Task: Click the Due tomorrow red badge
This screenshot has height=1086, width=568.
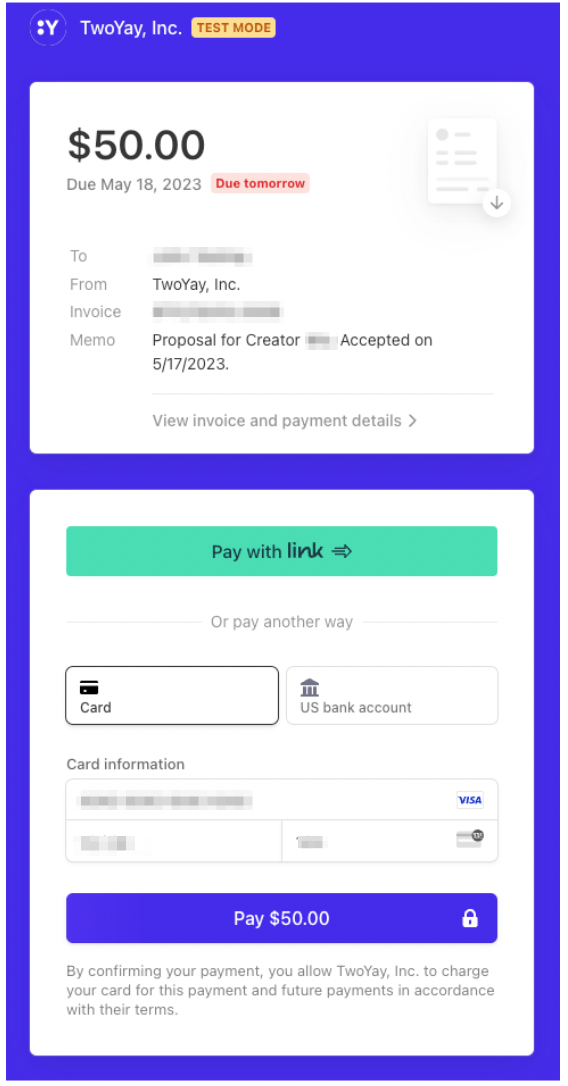Action: point(260,184)
